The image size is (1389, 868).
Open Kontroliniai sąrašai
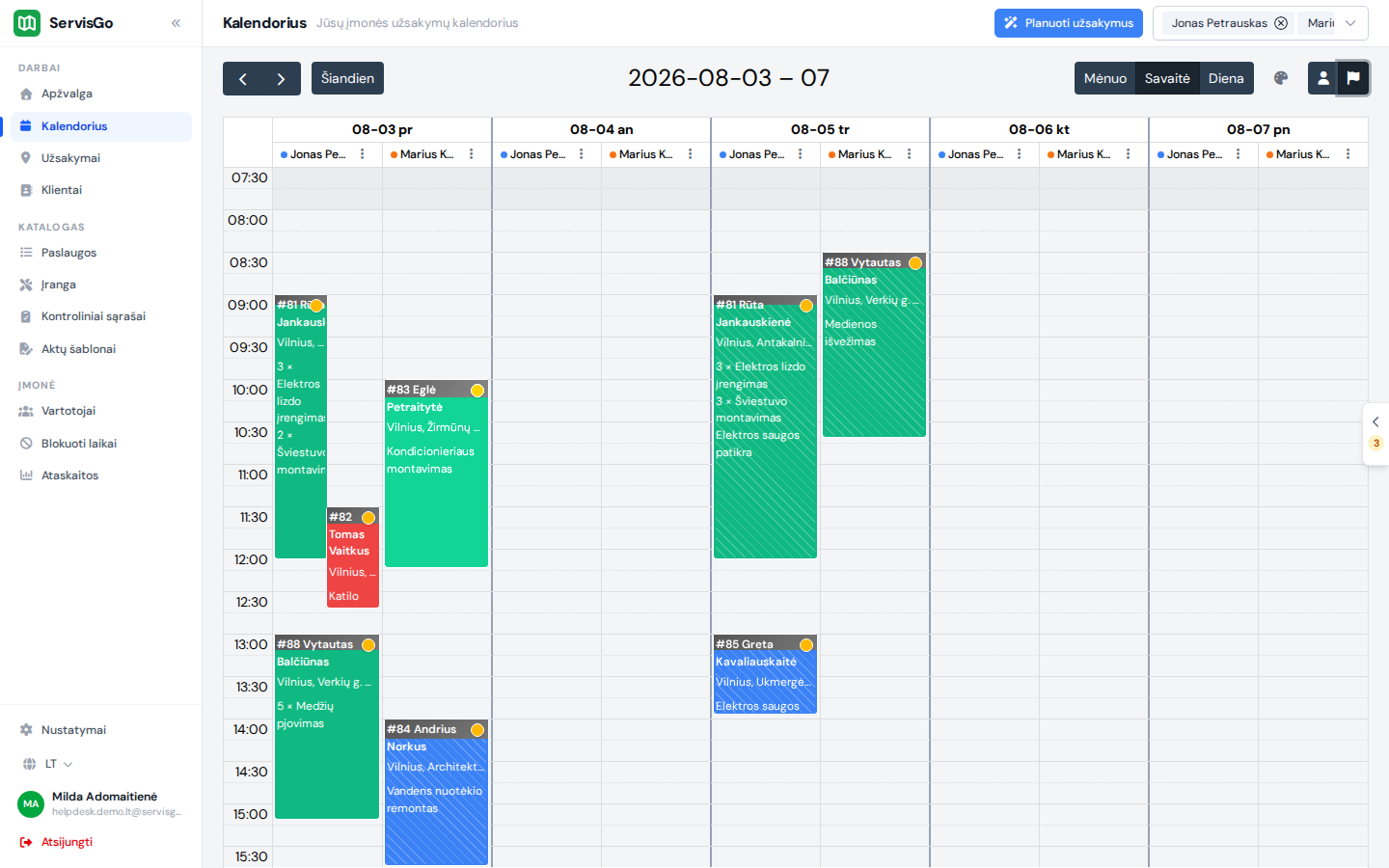(101, 316)
